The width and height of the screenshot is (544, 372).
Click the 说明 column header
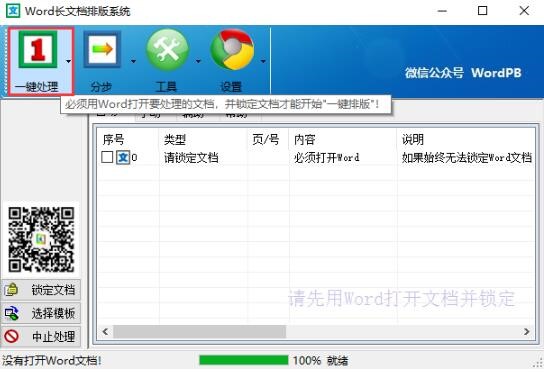[413, 140]
